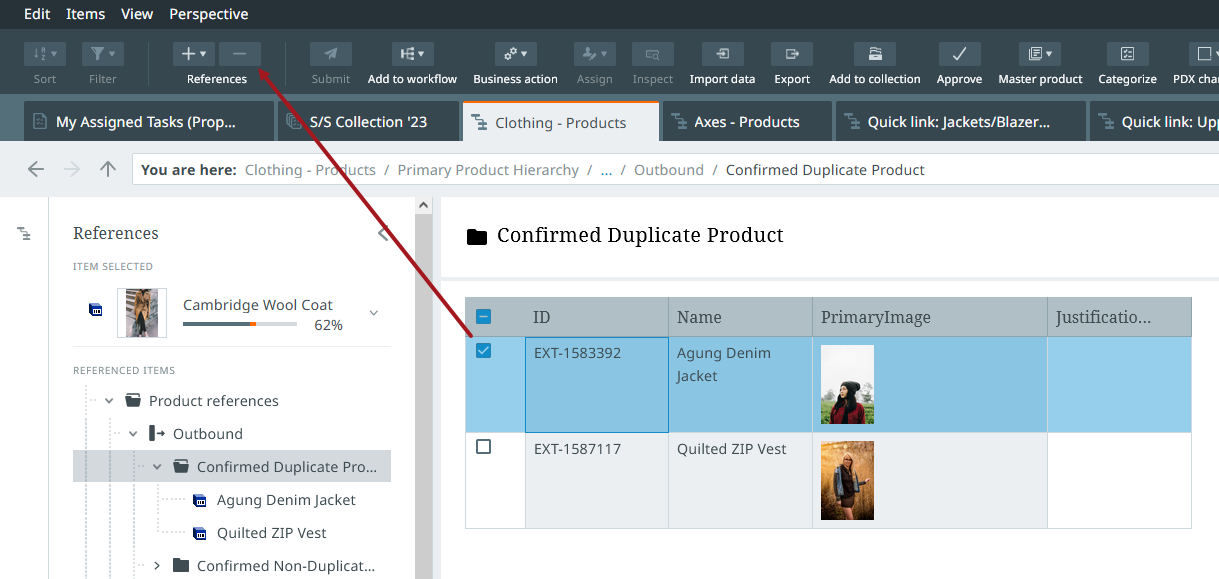Image resolution: width=1219 pixels, height=579 pixels.
Task: Click the Quilted ZIP Vest primary image thumbnail
Action: point(847,481)
